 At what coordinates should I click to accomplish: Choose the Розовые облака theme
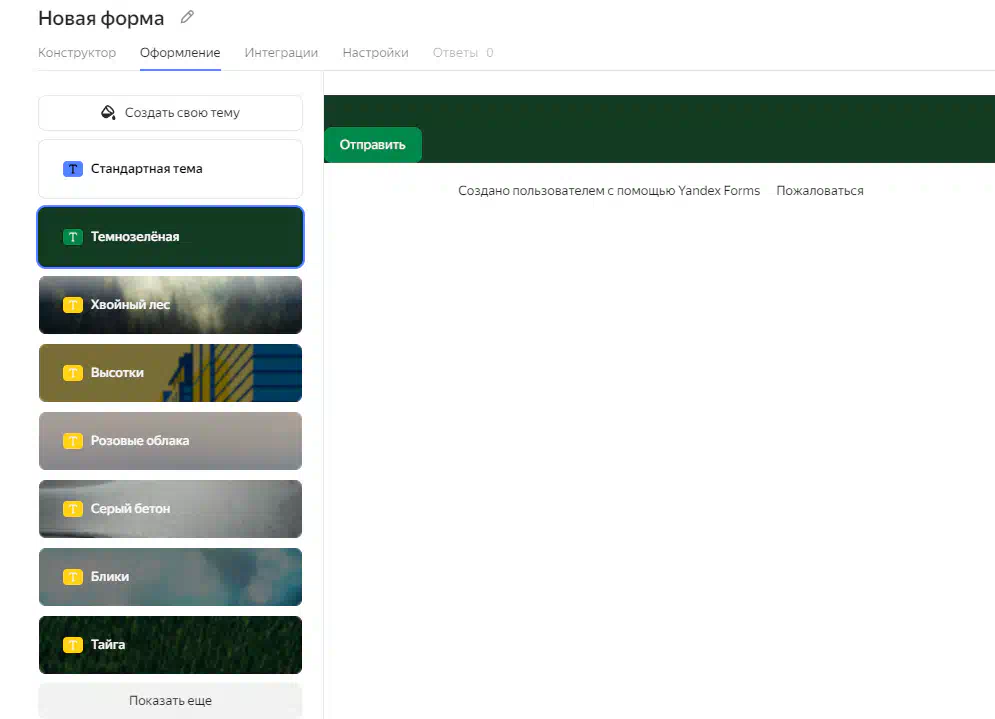170,440
